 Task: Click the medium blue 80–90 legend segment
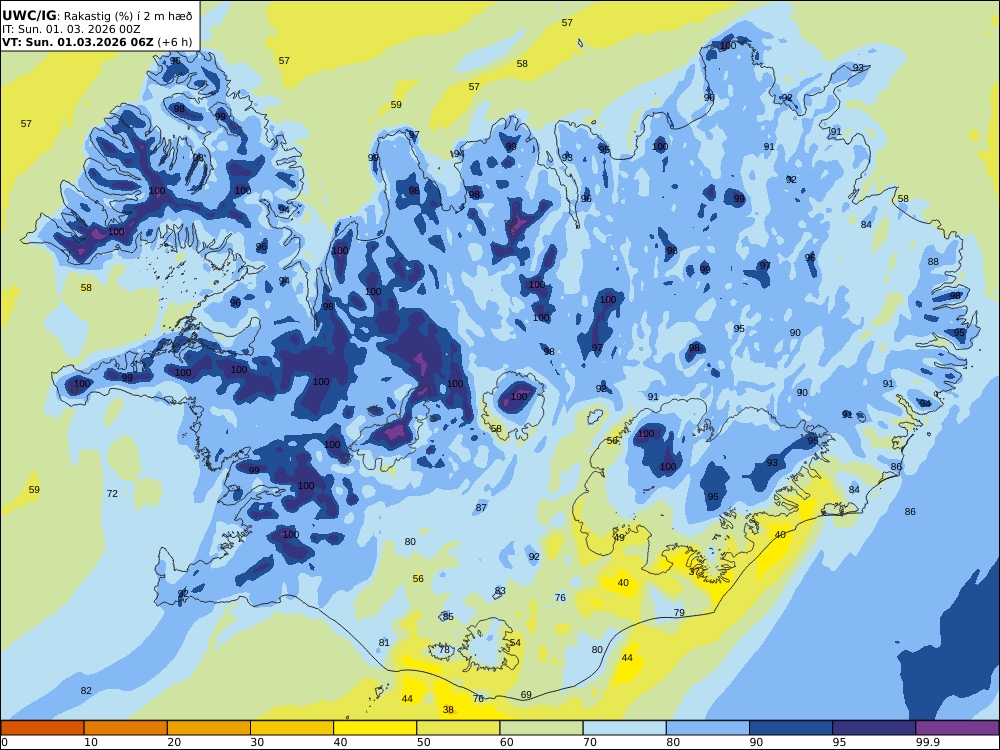708,728
